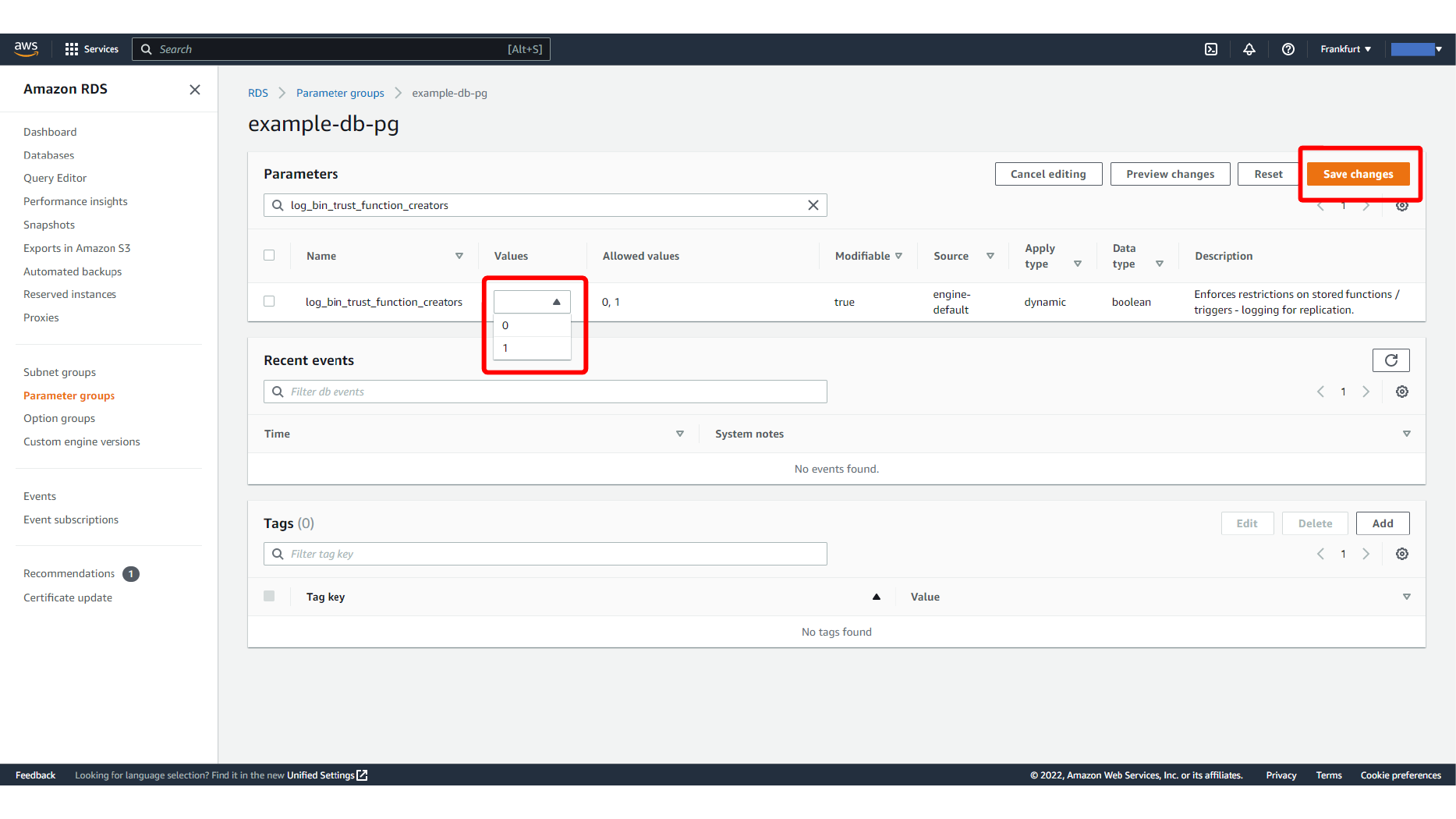Click Preview changes button
Screen dimensions: 1456x819
coord(1170,174)
